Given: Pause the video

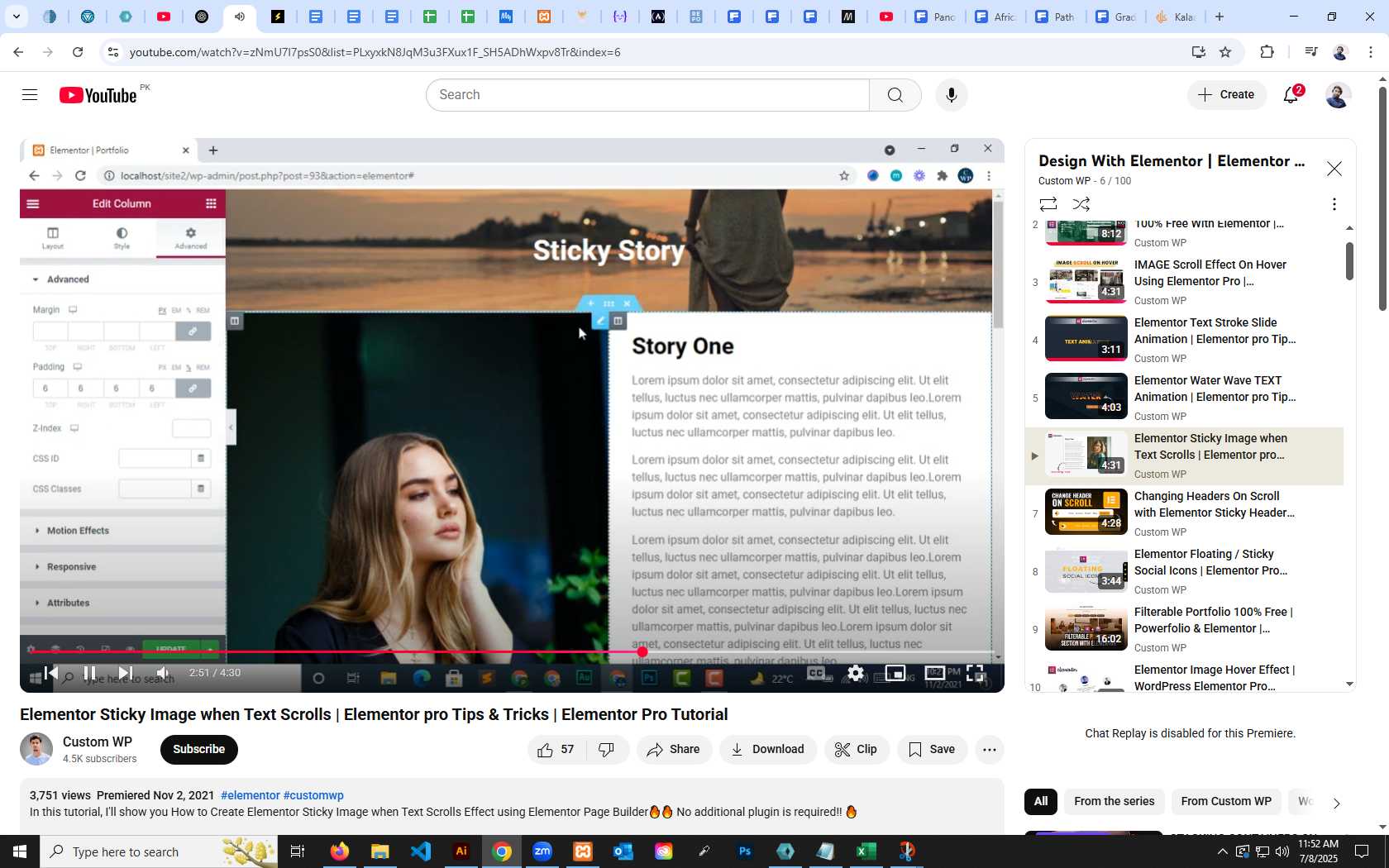Looking at the screenshot, I should click(89, 673).
